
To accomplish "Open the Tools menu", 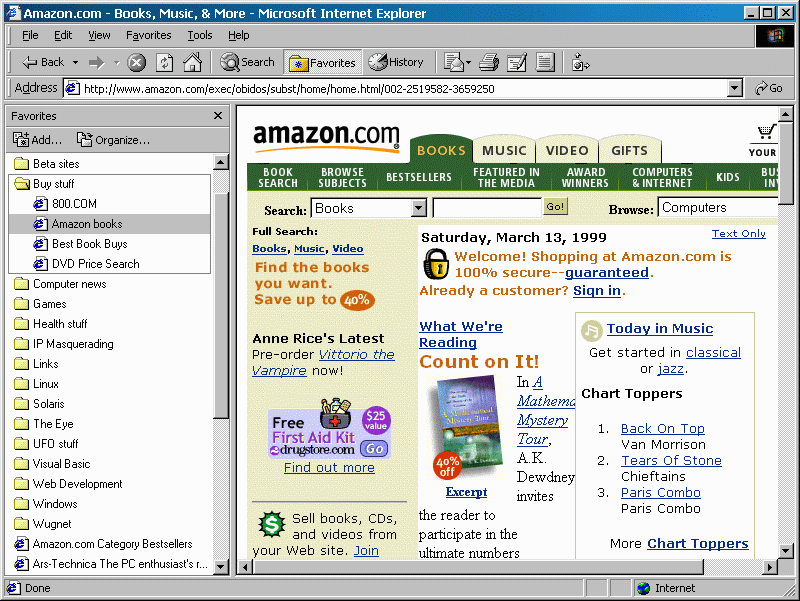I will [x=200, y=35].
